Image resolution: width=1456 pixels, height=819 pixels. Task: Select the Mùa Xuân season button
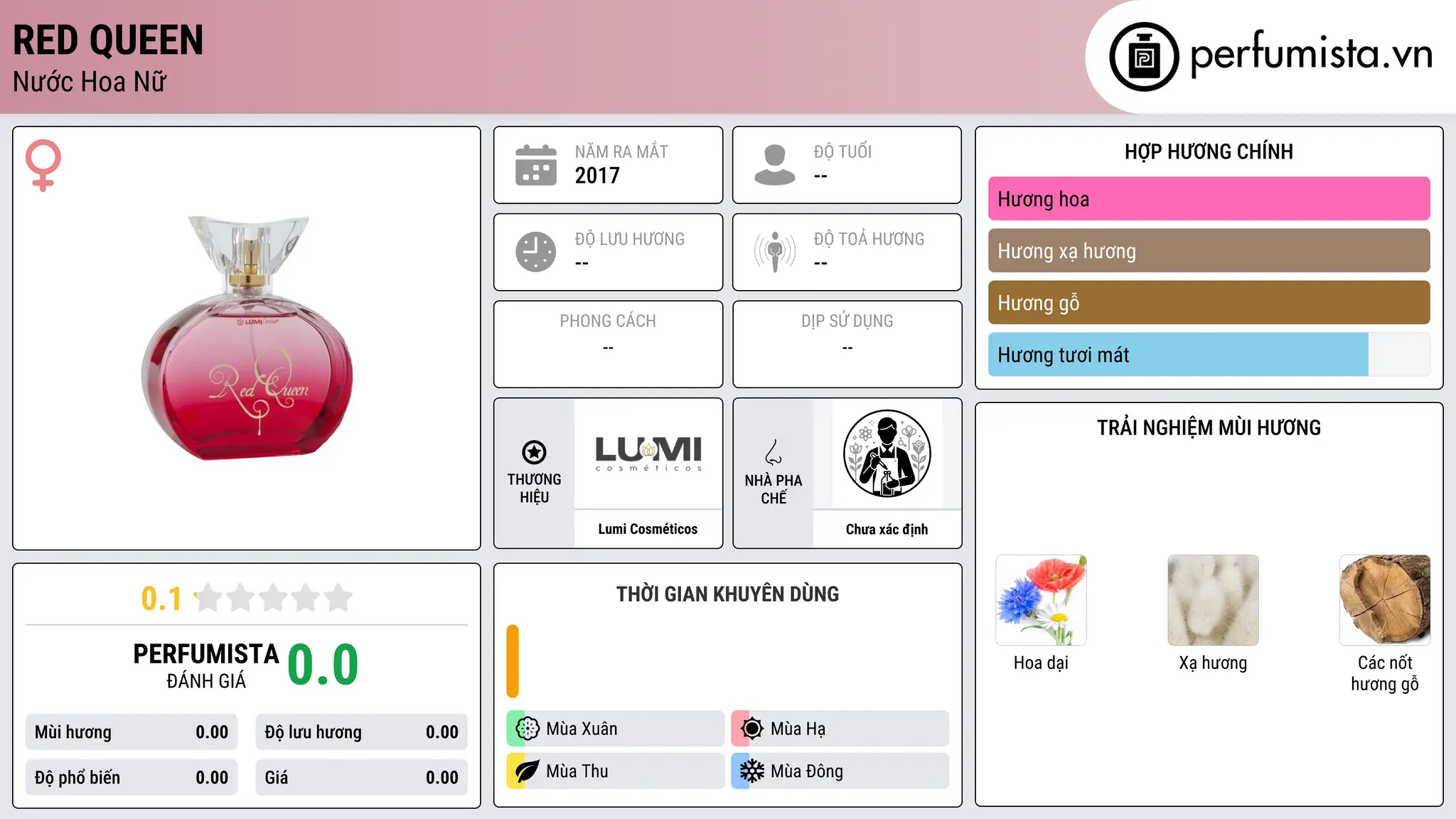coord(616,729)
